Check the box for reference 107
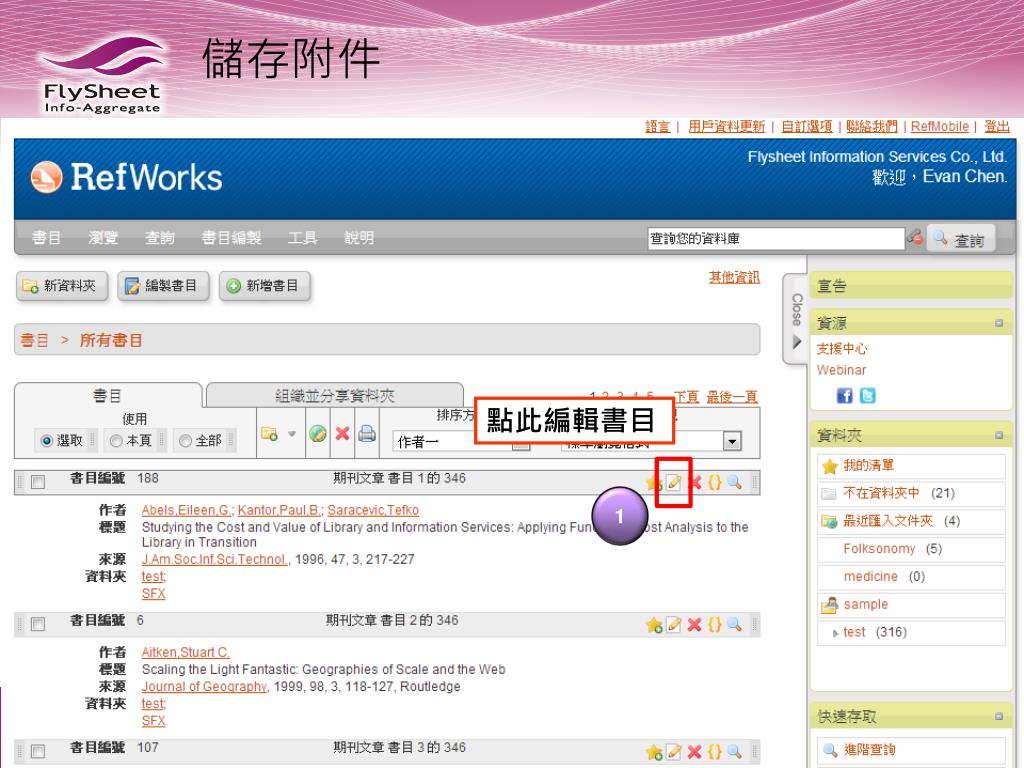The image size is (1024, 768). click(38, 751)
